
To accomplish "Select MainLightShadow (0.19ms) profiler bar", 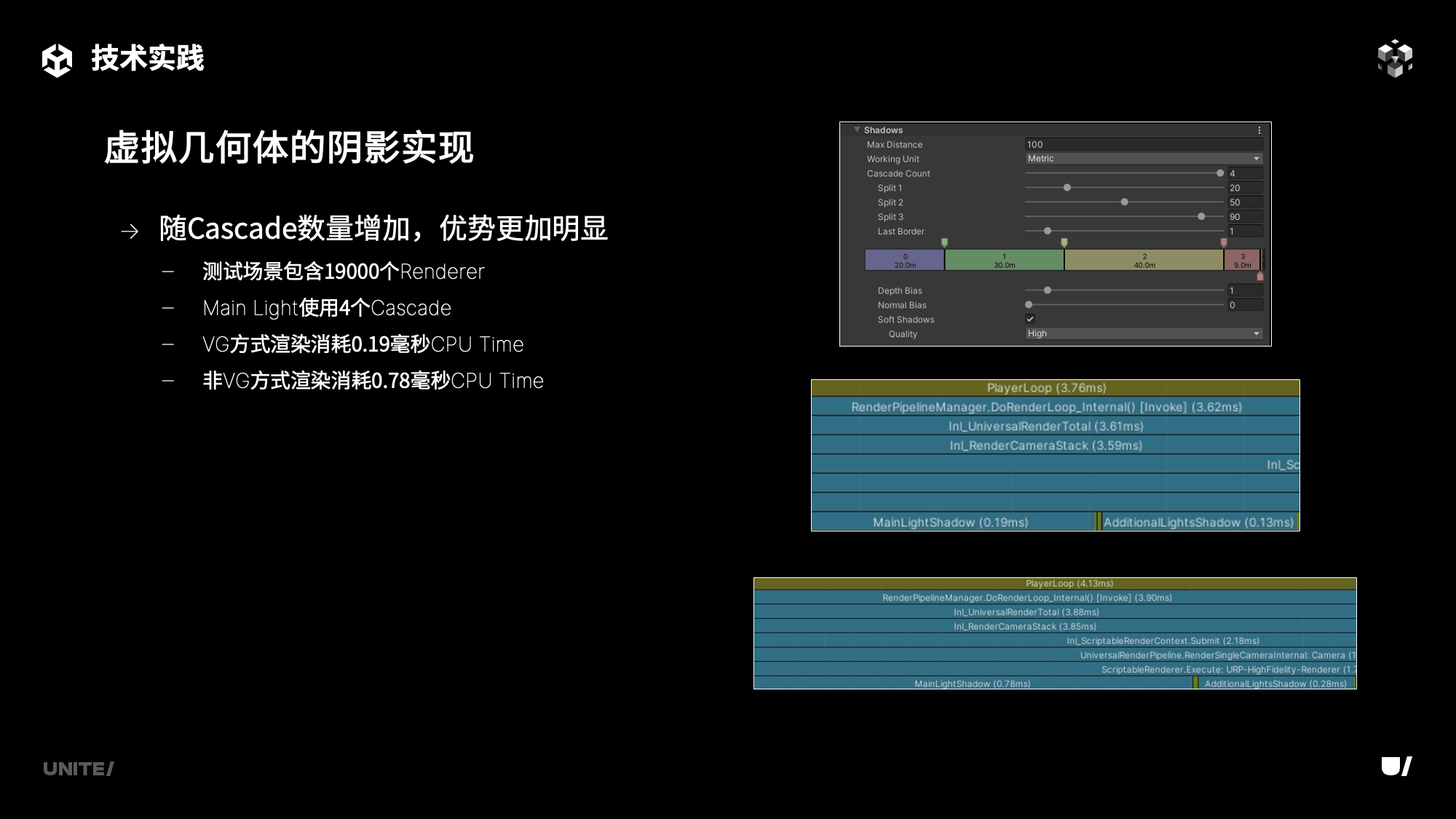I will coord(951,522).
